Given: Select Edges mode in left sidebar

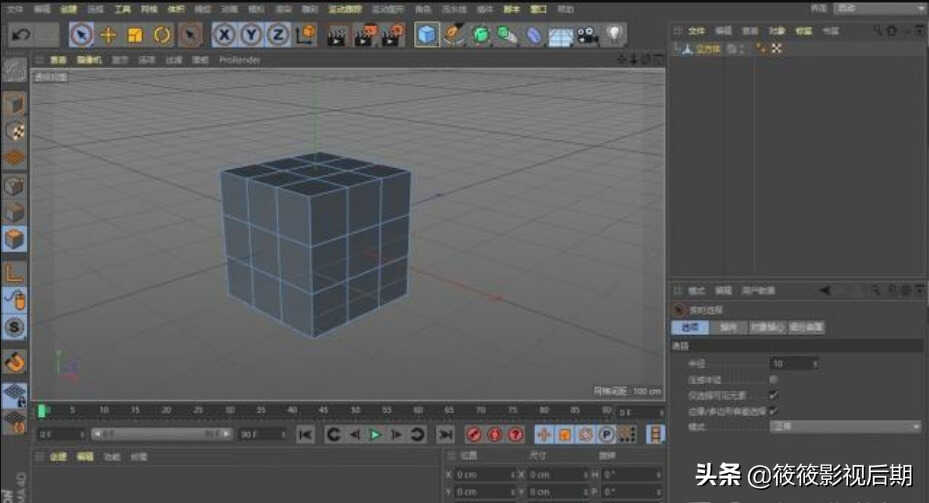Looking at the screenshot, I should coord(15,213).
